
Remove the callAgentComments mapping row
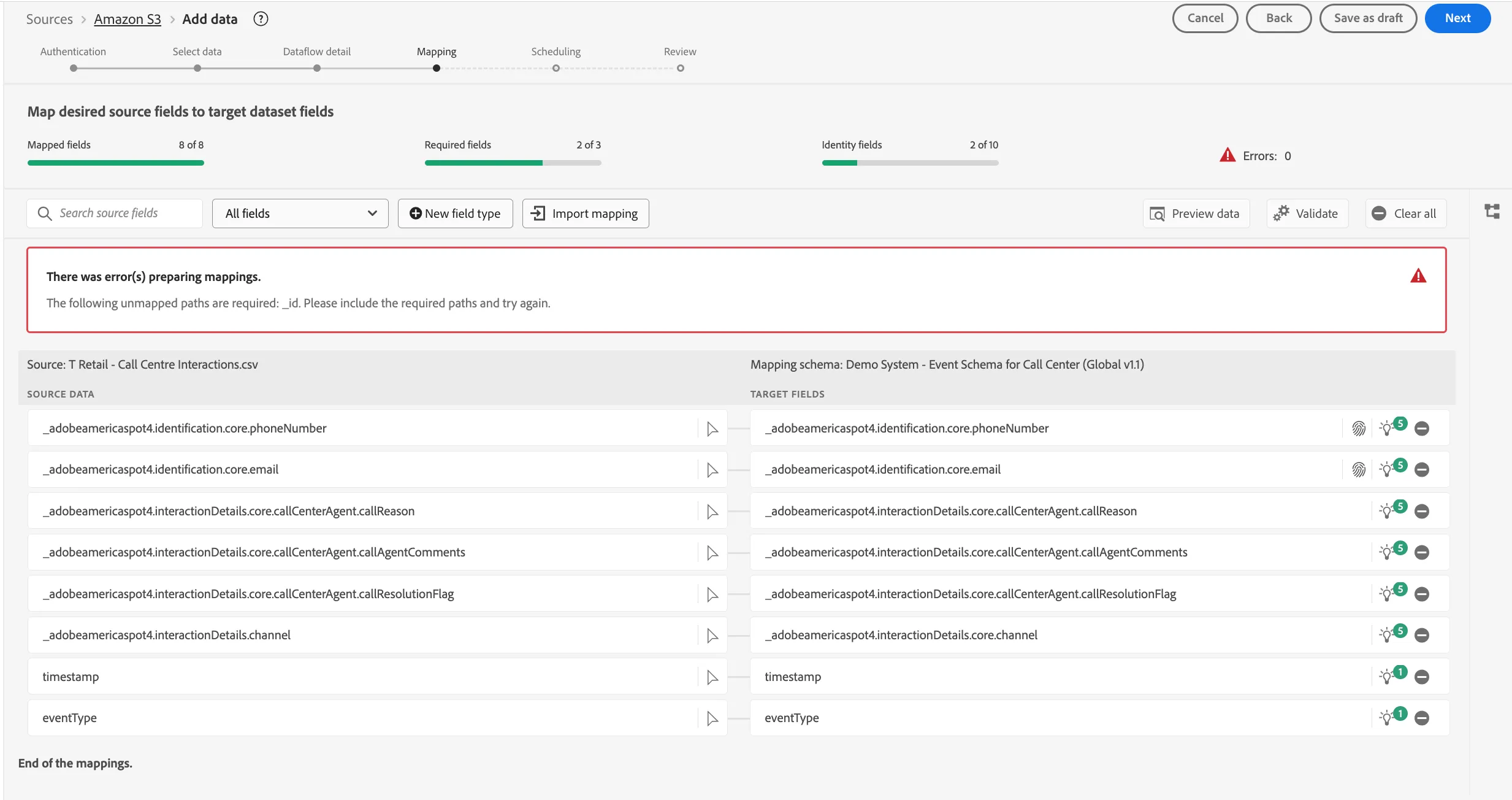coord(1422,553)
